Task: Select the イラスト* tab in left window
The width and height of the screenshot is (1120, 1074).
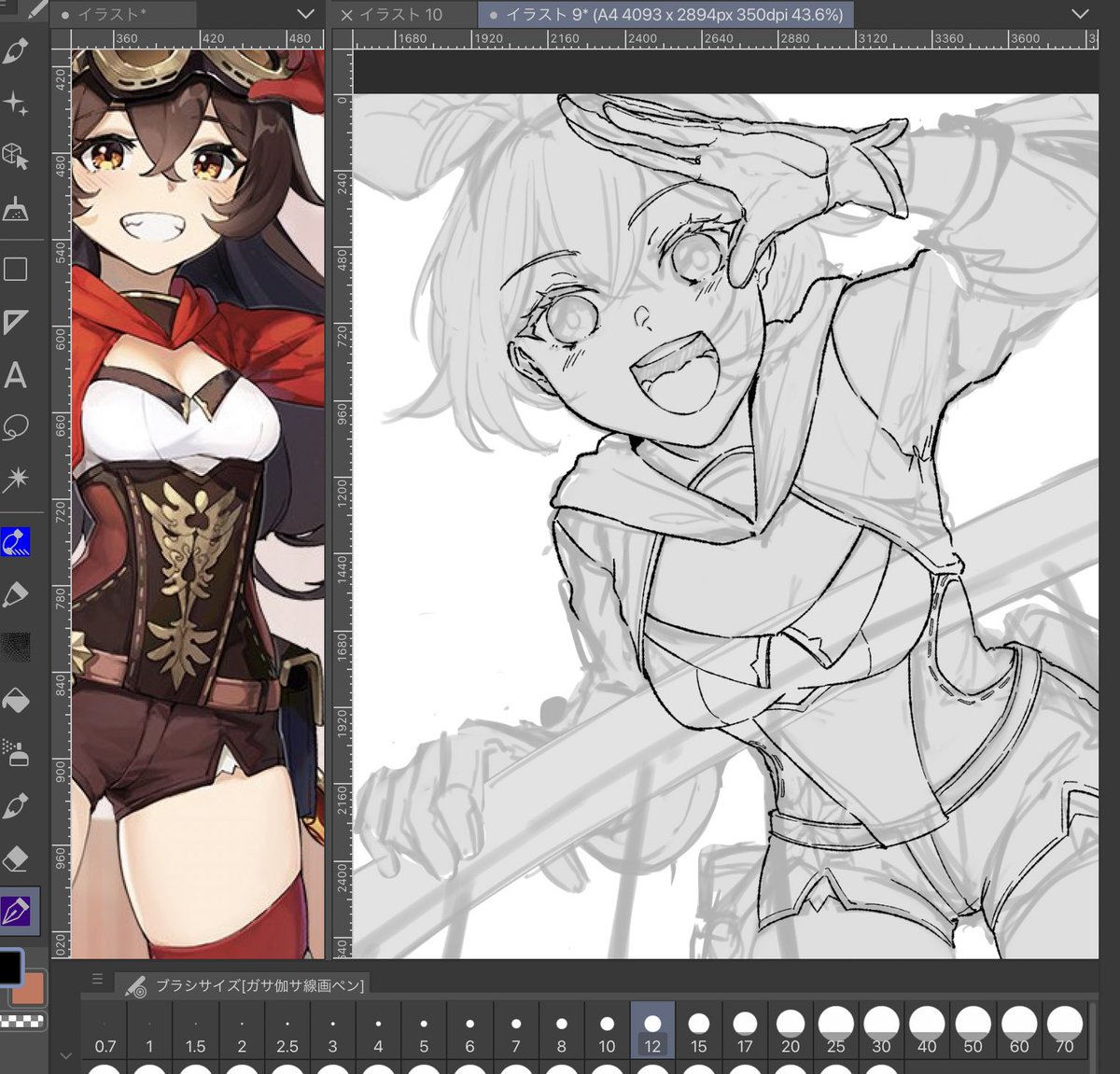Action: click(123, 15)
